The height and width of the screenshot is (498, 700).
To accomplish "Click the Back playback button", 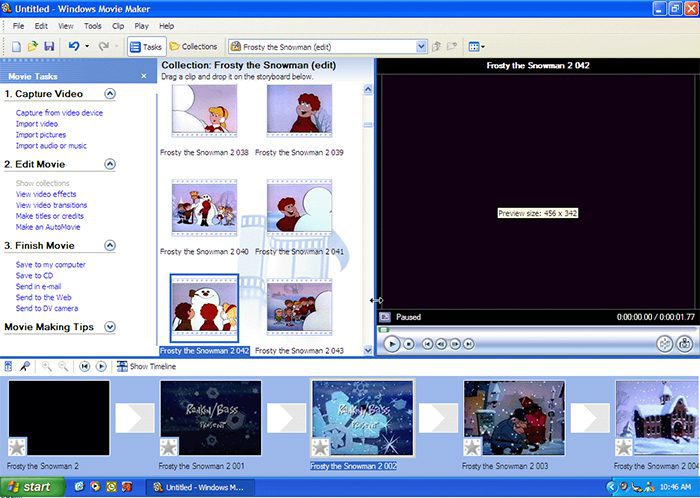I will coord(427,344).
